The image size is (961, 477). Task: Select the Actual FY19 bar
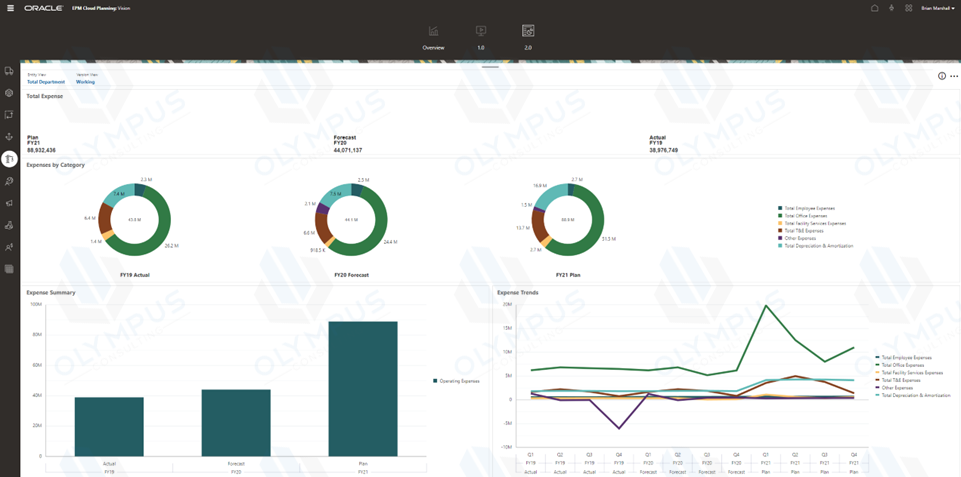pyautogui.click(x=109, y=427)
